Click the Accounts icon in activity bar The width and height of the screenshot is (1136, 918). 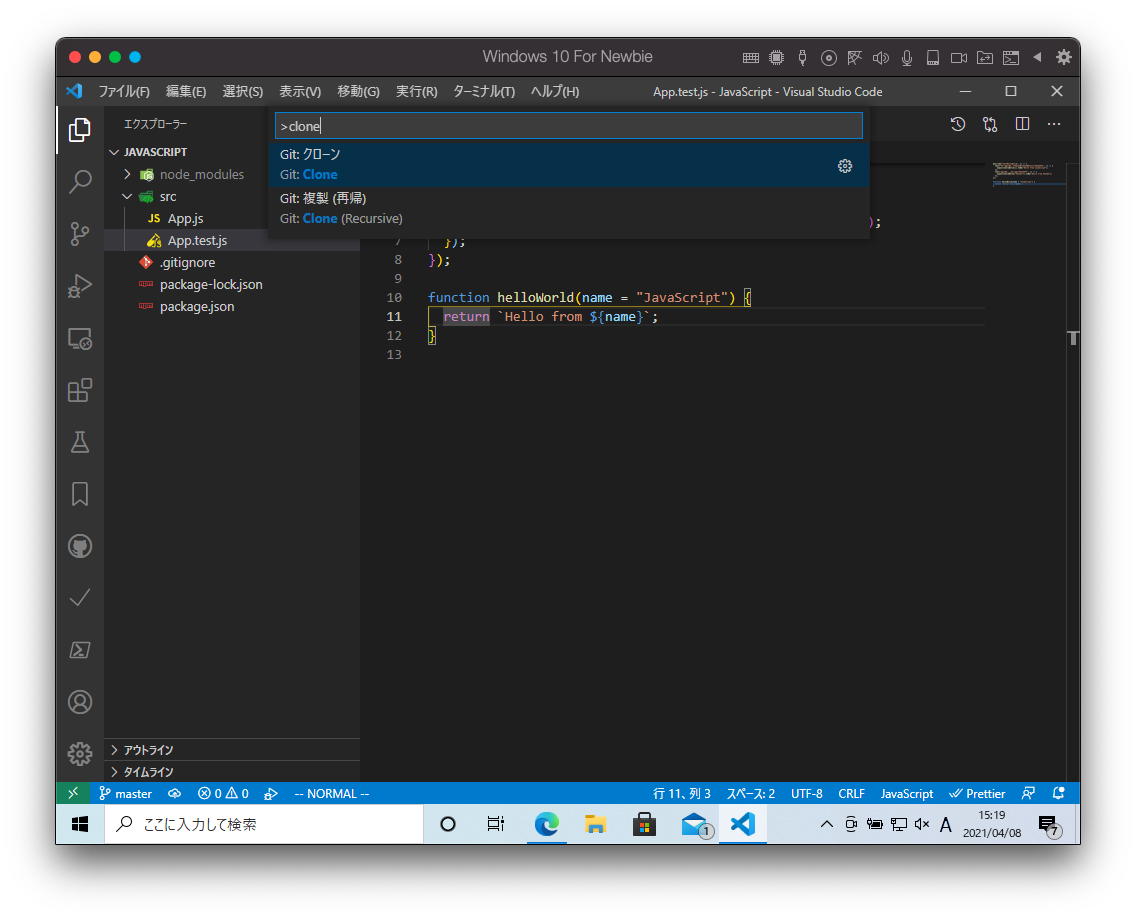pos(80,702)
